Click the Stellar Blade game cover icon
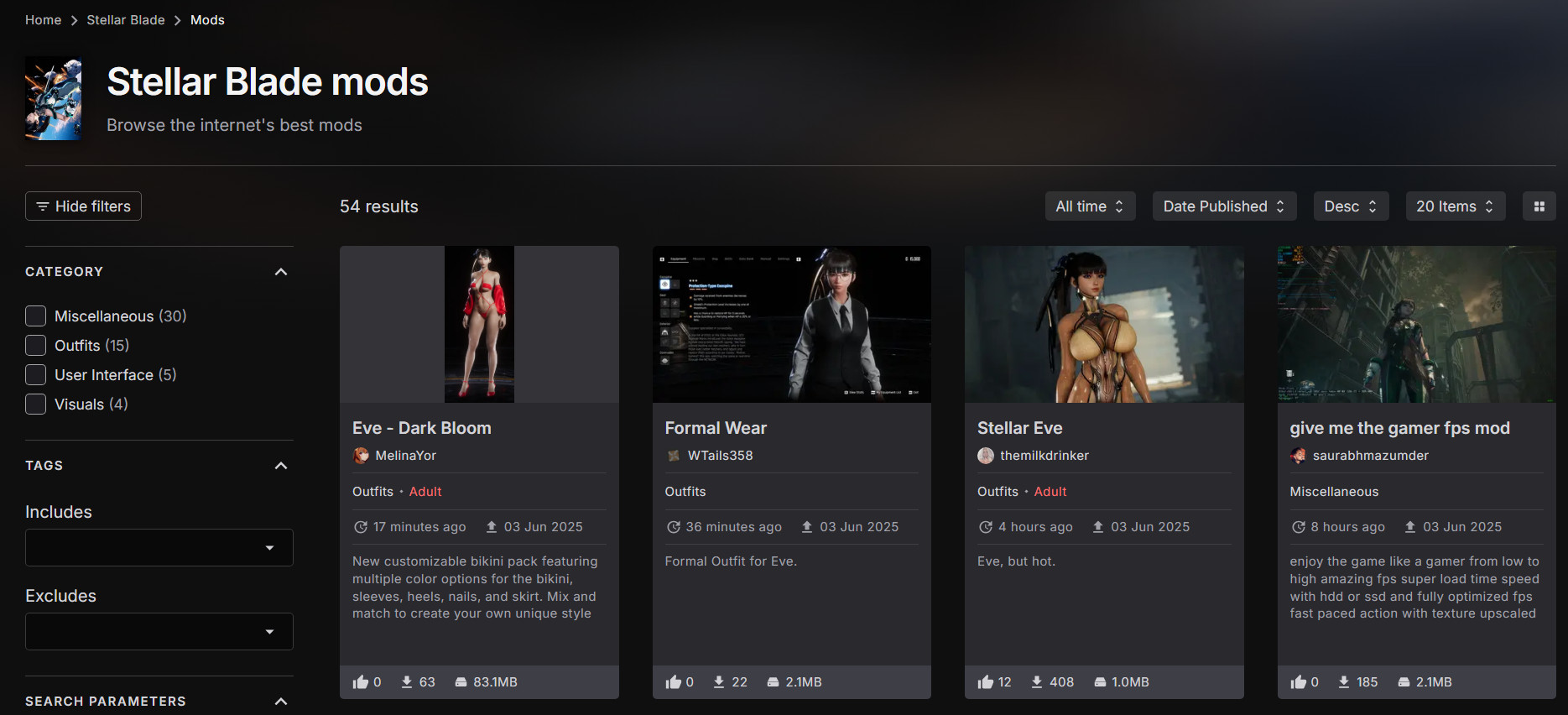This screenshot has width=1568, height=715. pos(54,98)
